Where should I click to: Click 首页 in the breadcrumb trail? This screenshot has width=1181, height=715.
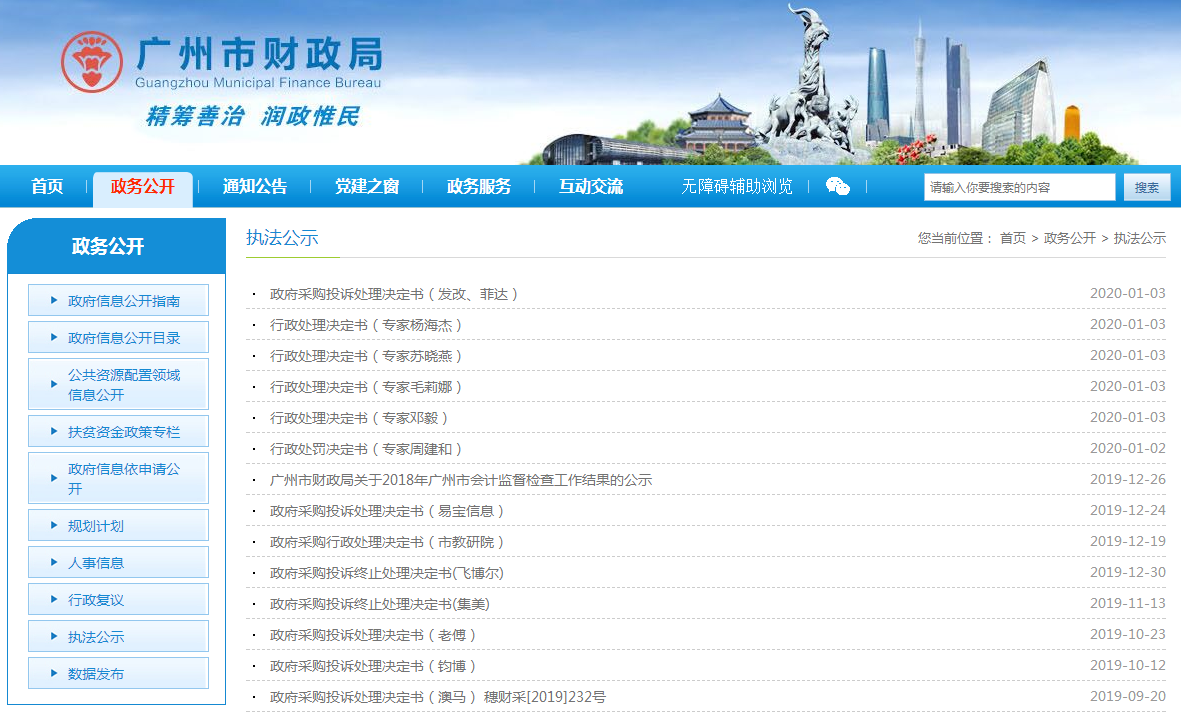[1012, 238]
